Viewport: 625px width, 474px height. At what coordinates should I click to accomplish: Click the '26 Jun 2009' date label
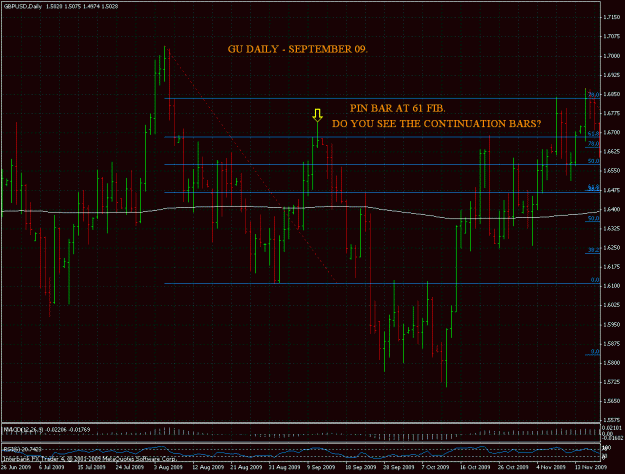16,467
